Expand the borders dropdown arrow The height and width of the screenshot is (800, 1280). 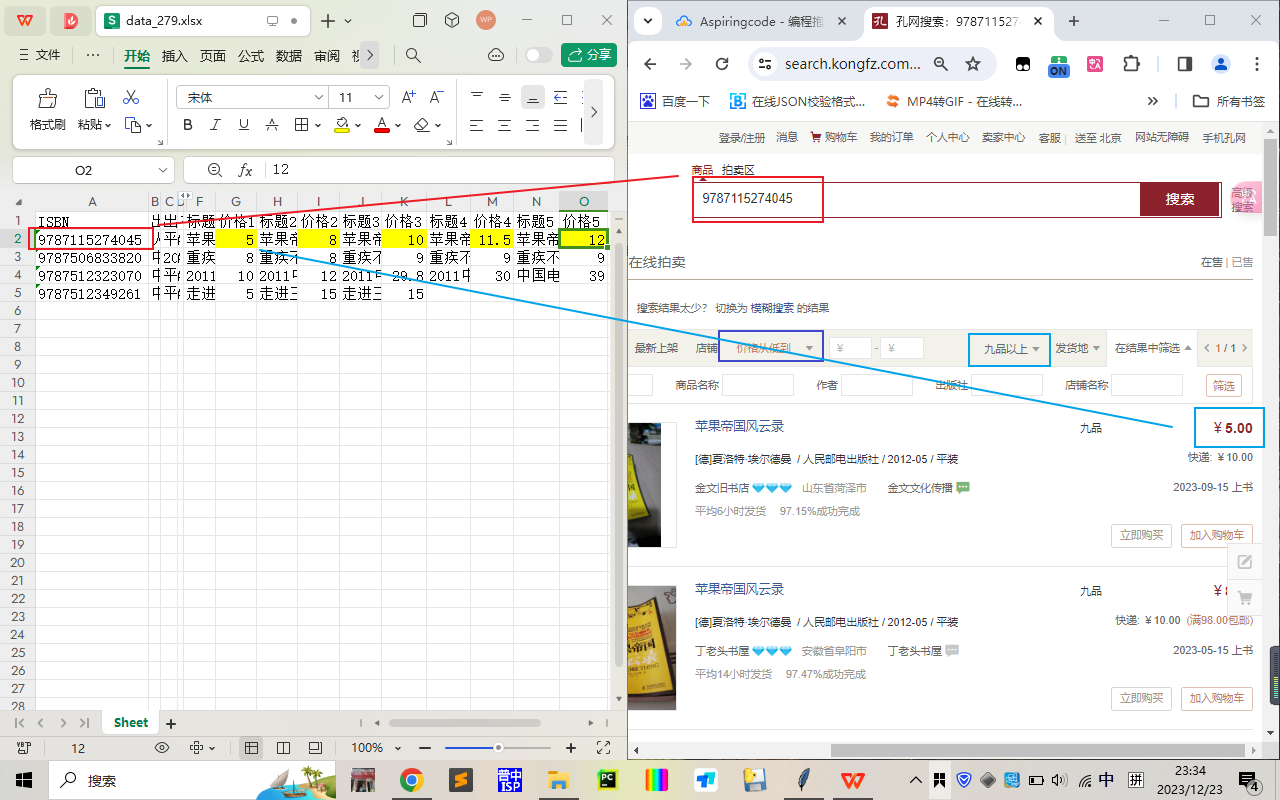[318, 126]
